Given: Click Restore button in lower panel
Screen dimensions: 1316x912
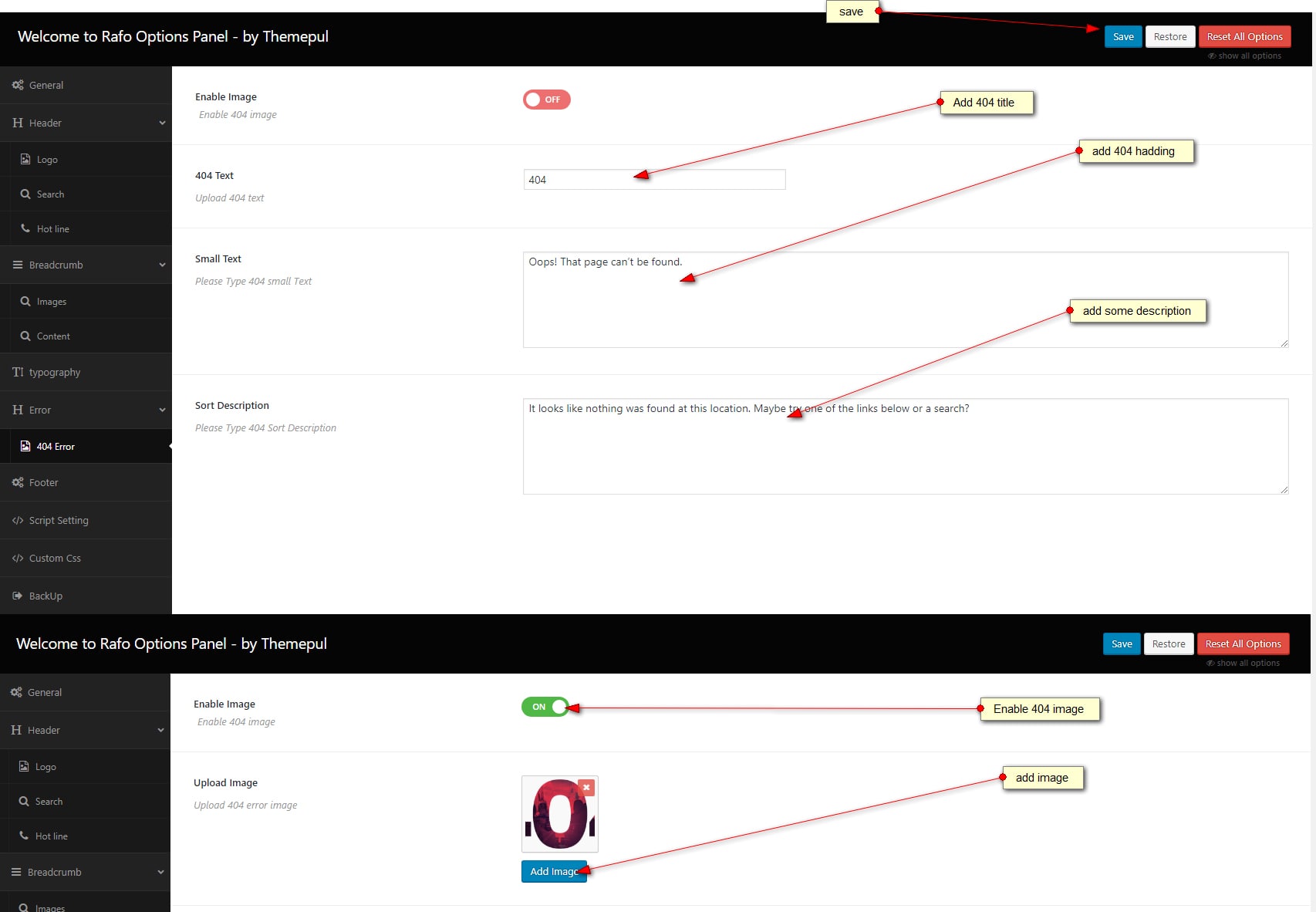Looking at the screenshot, I should coord(1169,643).
